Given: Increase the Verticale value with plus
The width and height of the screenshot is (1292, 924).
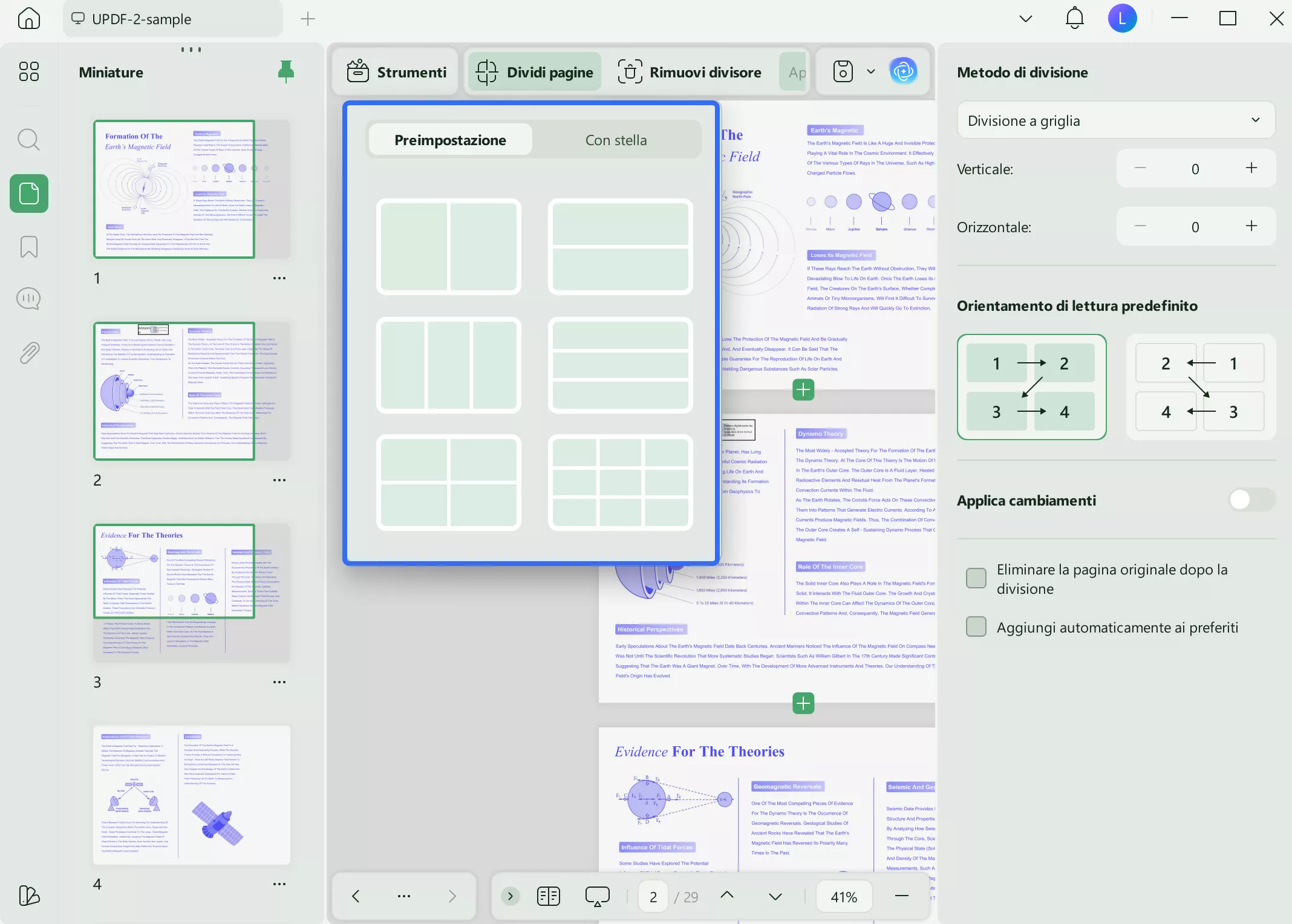Looking at the screenshot, I should tap(1251, 168).
